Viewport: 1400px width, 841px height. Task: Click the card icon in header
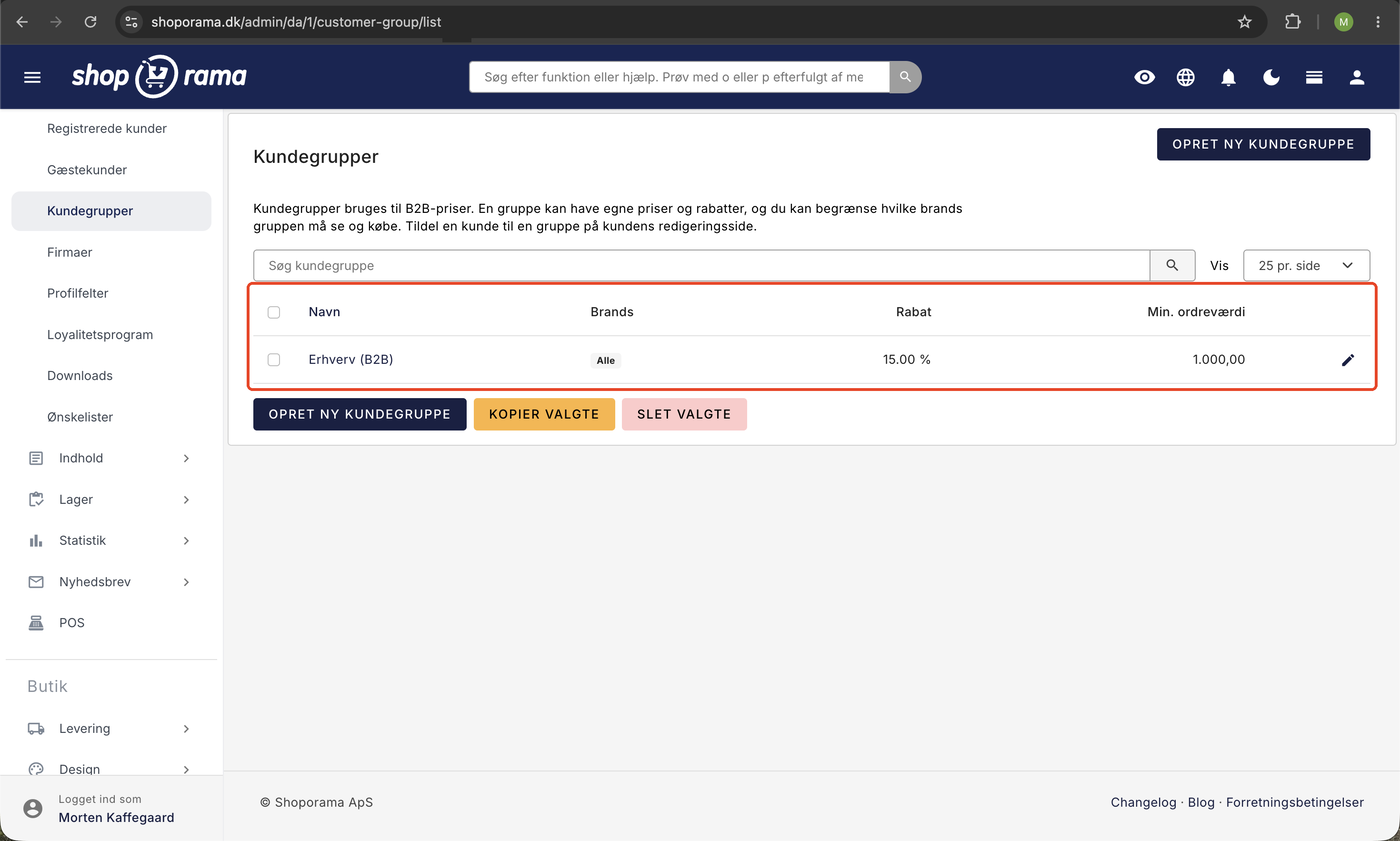coord(1314,77)
